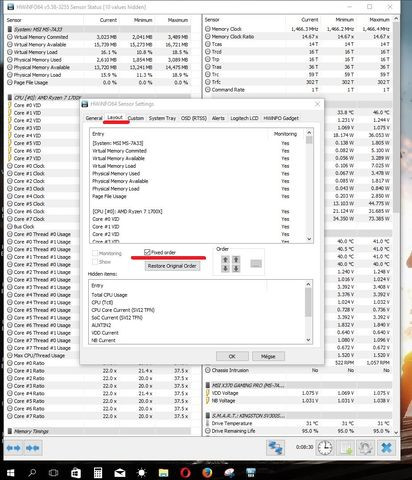Select 'CPU Core Current (SVI2 TFN)' hidden item
This screenshot has width=412, height=480.
tap(123, 310)
